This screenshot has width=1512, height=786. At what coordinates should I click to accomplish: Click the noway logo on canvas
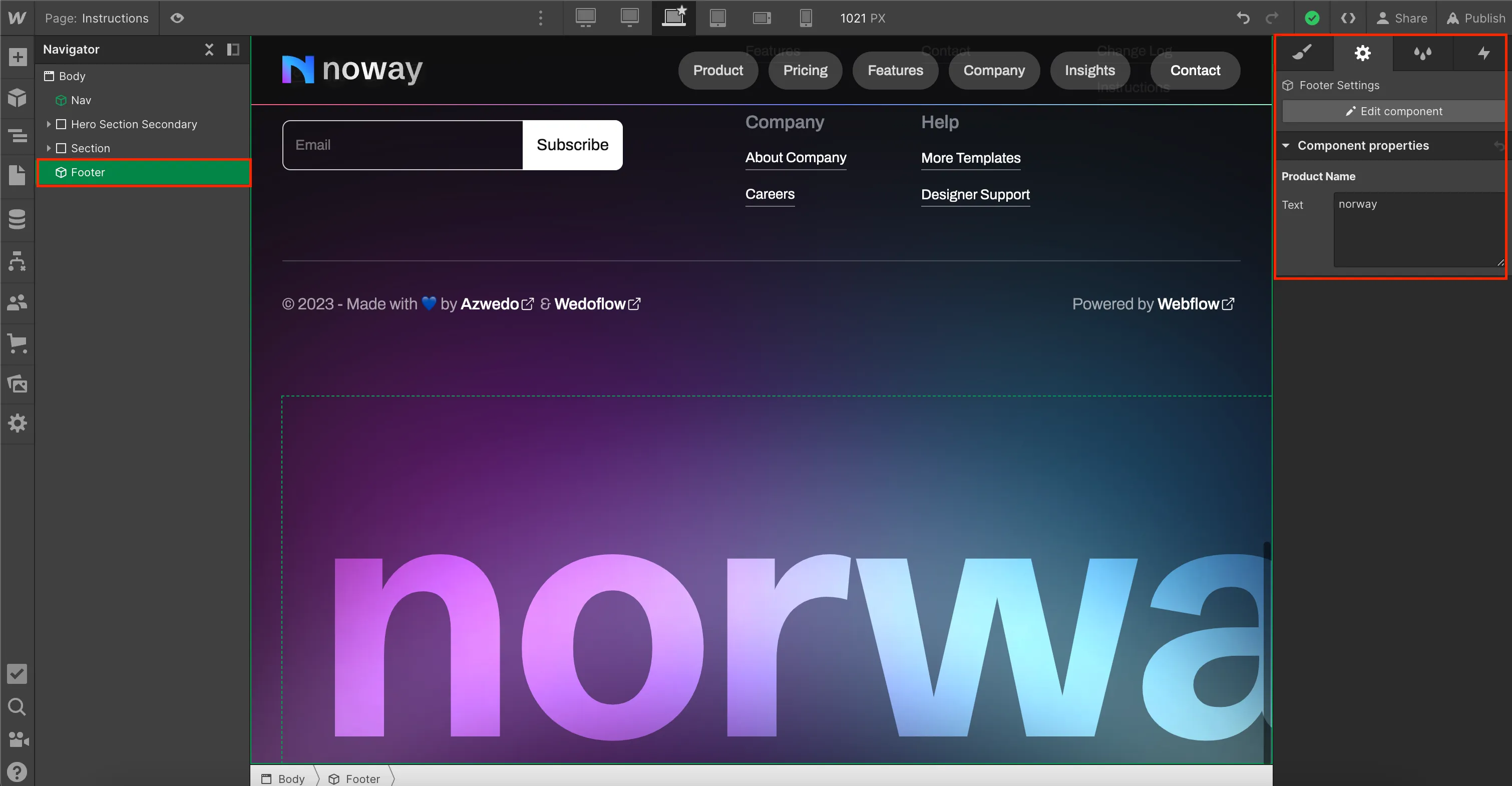pyautogui.click(x=352, y=70)
